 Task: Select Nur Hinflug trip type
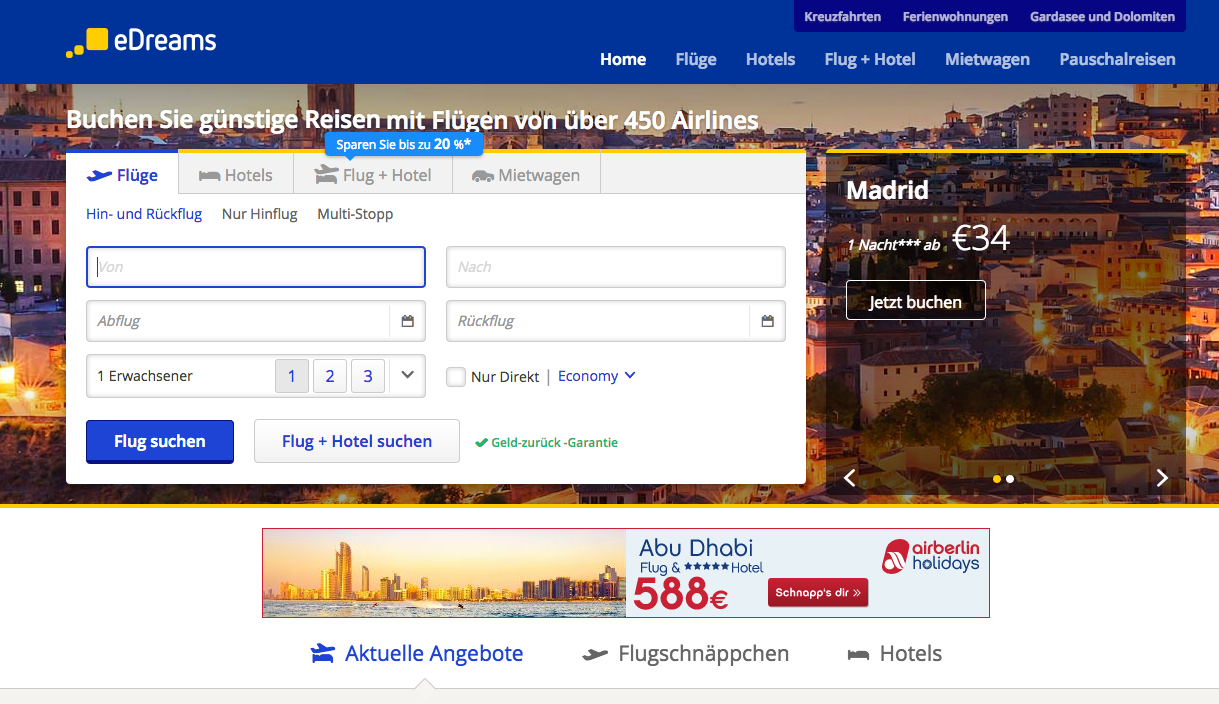click(260, 214)
